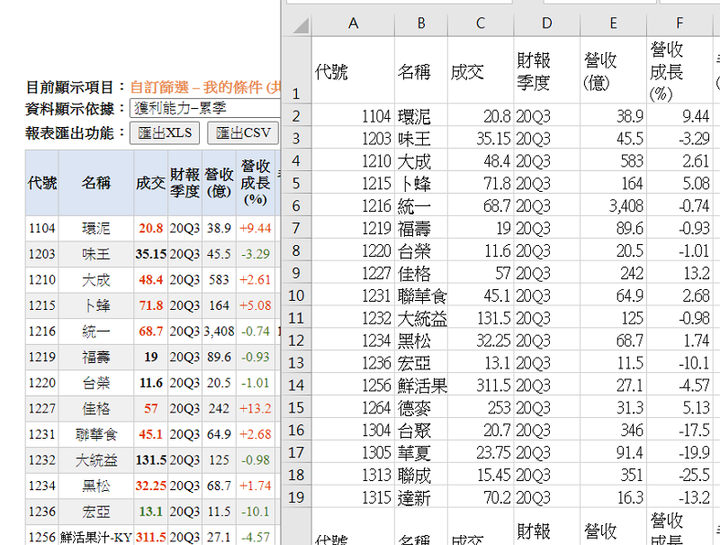
Task: Click the 匯出CSV export button
Action: [243, 133]
